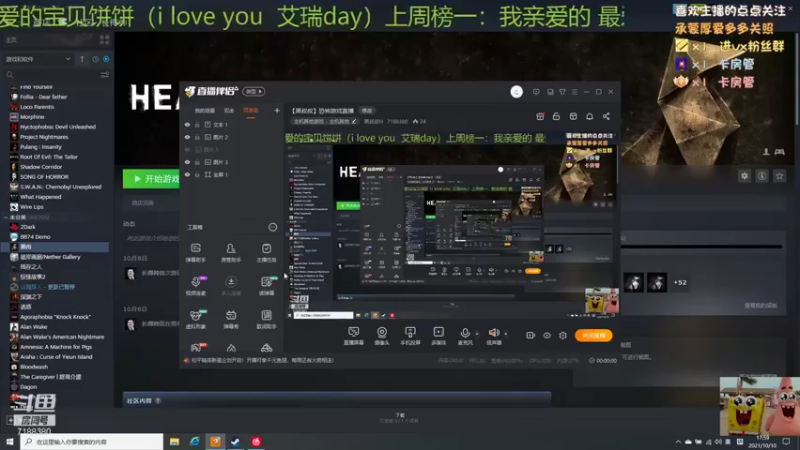The height and width of the screenshot is (450, 800).
Task: Toggle lock on 文本 1 source
Action: (x=197, y=124)
